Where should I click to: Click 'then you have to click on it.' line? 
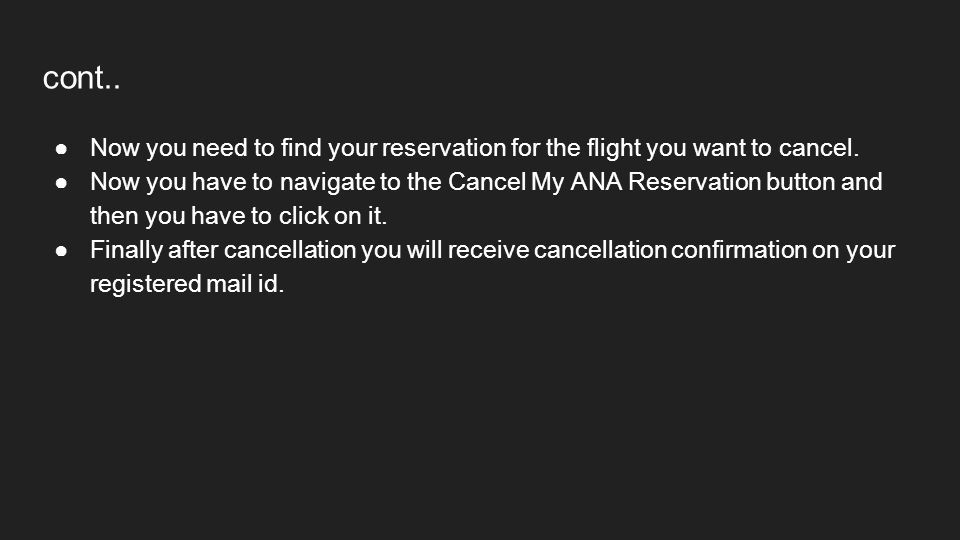coord(239,216)
